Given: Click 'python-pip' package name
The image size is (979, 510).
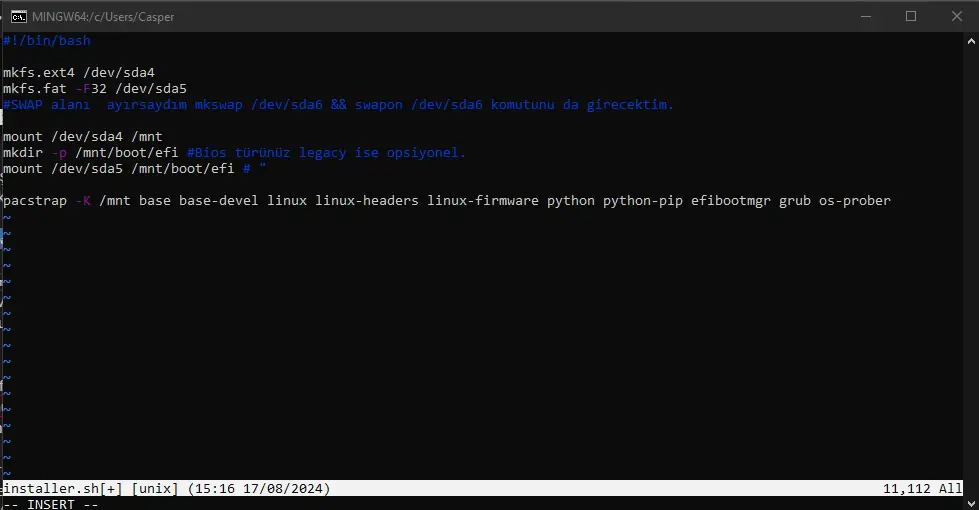Looking at the screenshot, I should click(642, 201).
